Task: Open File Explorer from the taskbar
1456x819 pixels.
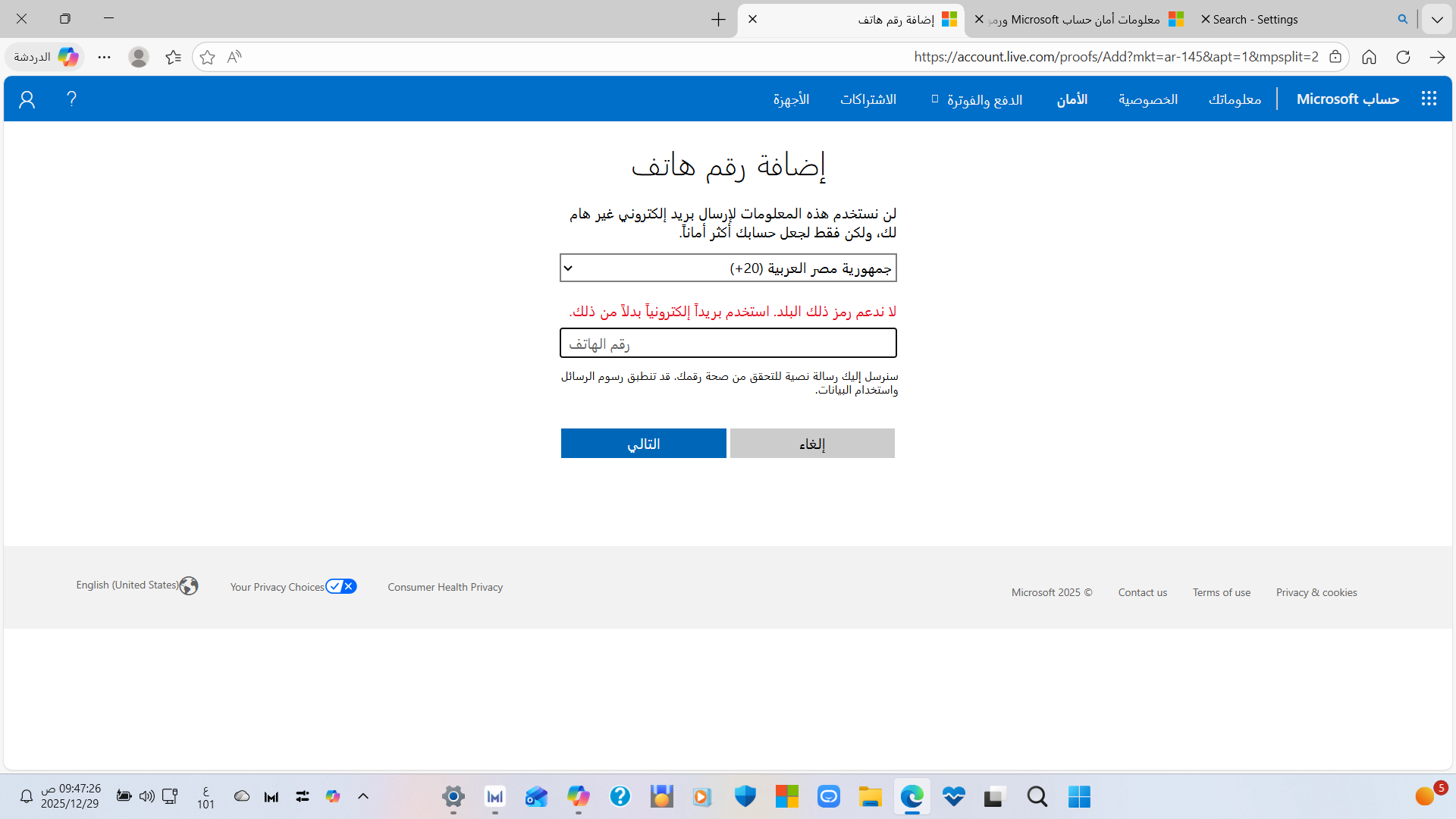Action: [x=871, y=796]
